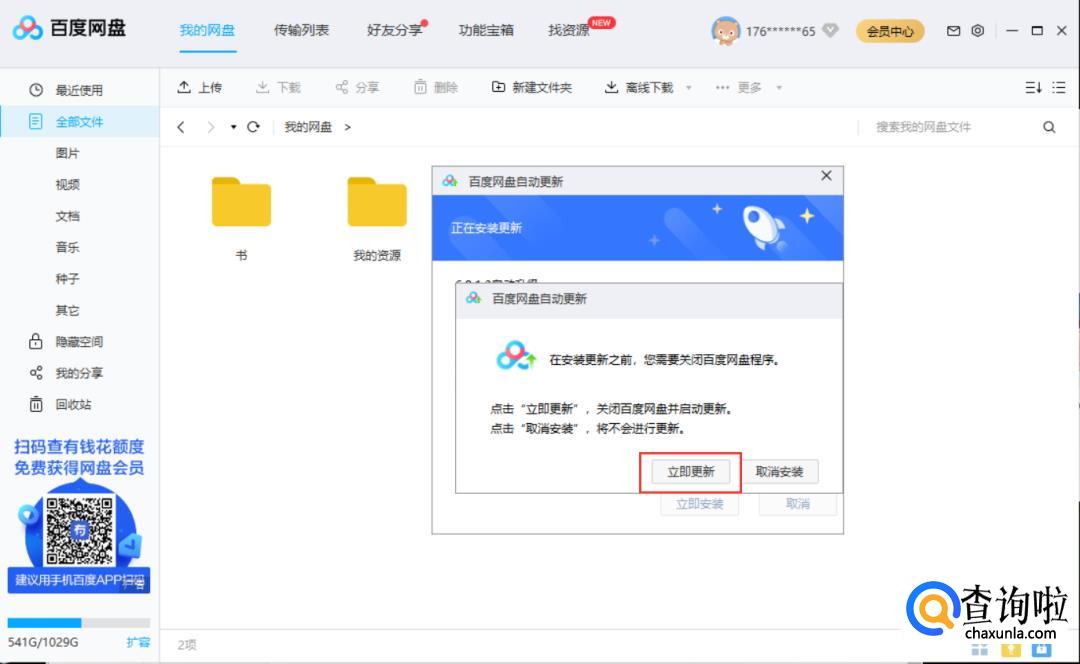1080x664 pixels.
Task: Go forward with the right arrow
Action: coord(211,127)
